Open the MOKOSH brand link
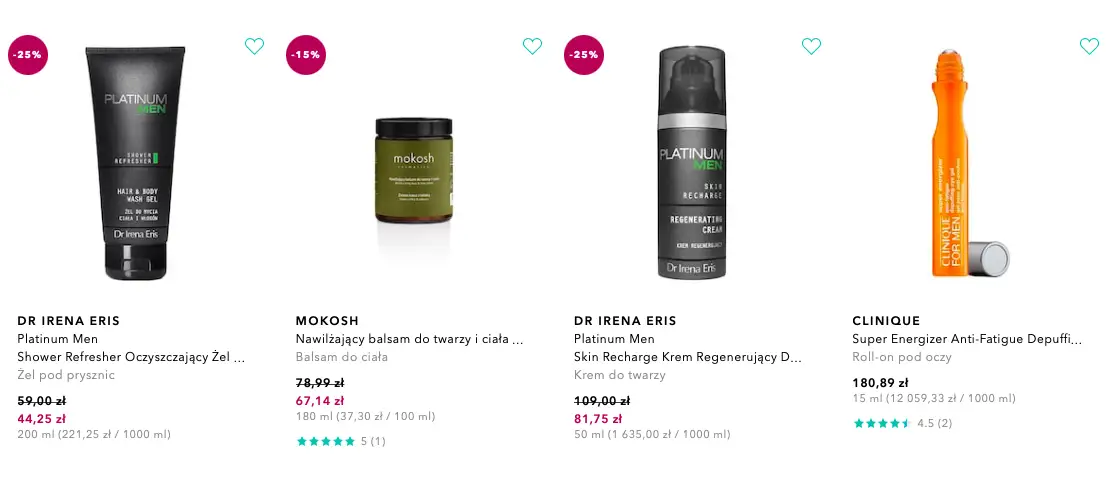The height and width of the screenshot is (478, 1114). [x=327, y=321]
